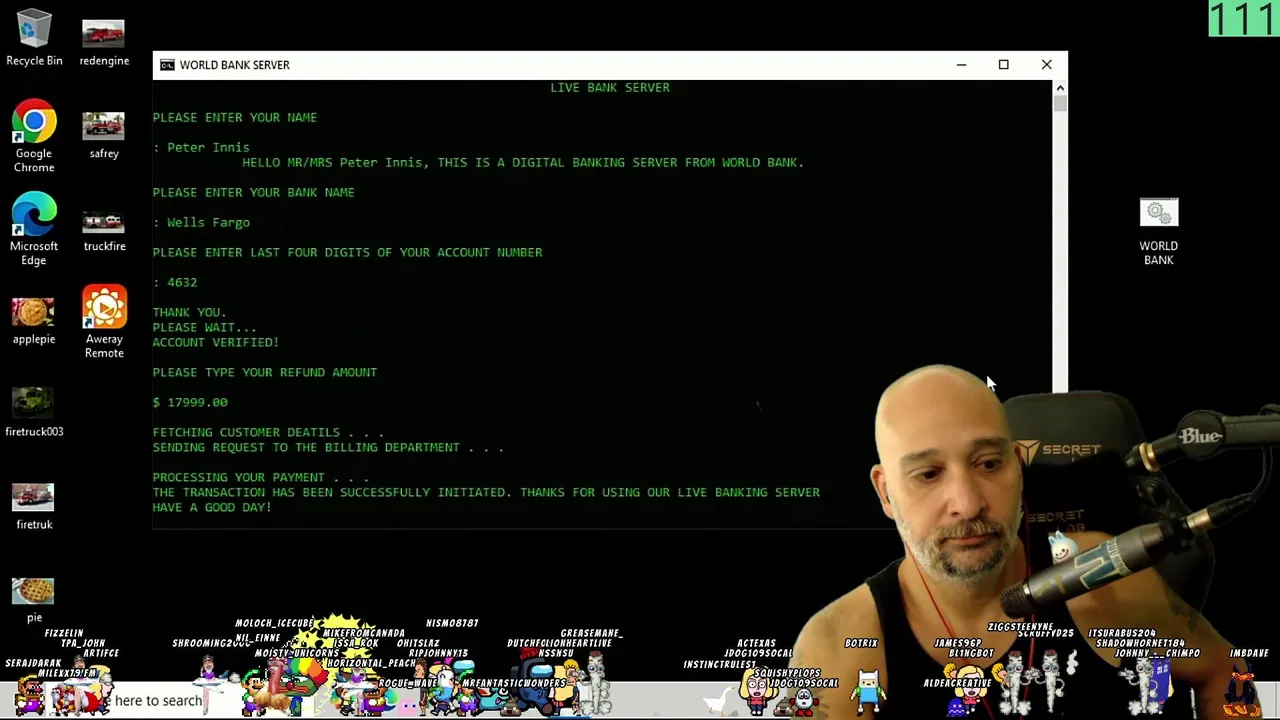Image resolution: width=1280 pixels, height=720 pixels.
Task: Click the 'PLEASE ENTER YOUR NAME' prompt line
Action: (235, 117)
